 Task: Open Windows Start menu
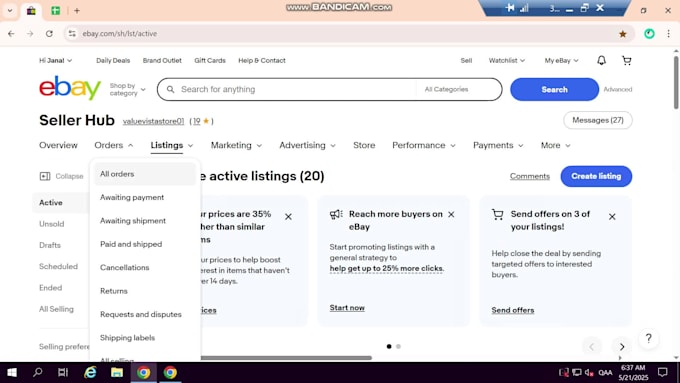pyautogui.click(x=12, y=372)
